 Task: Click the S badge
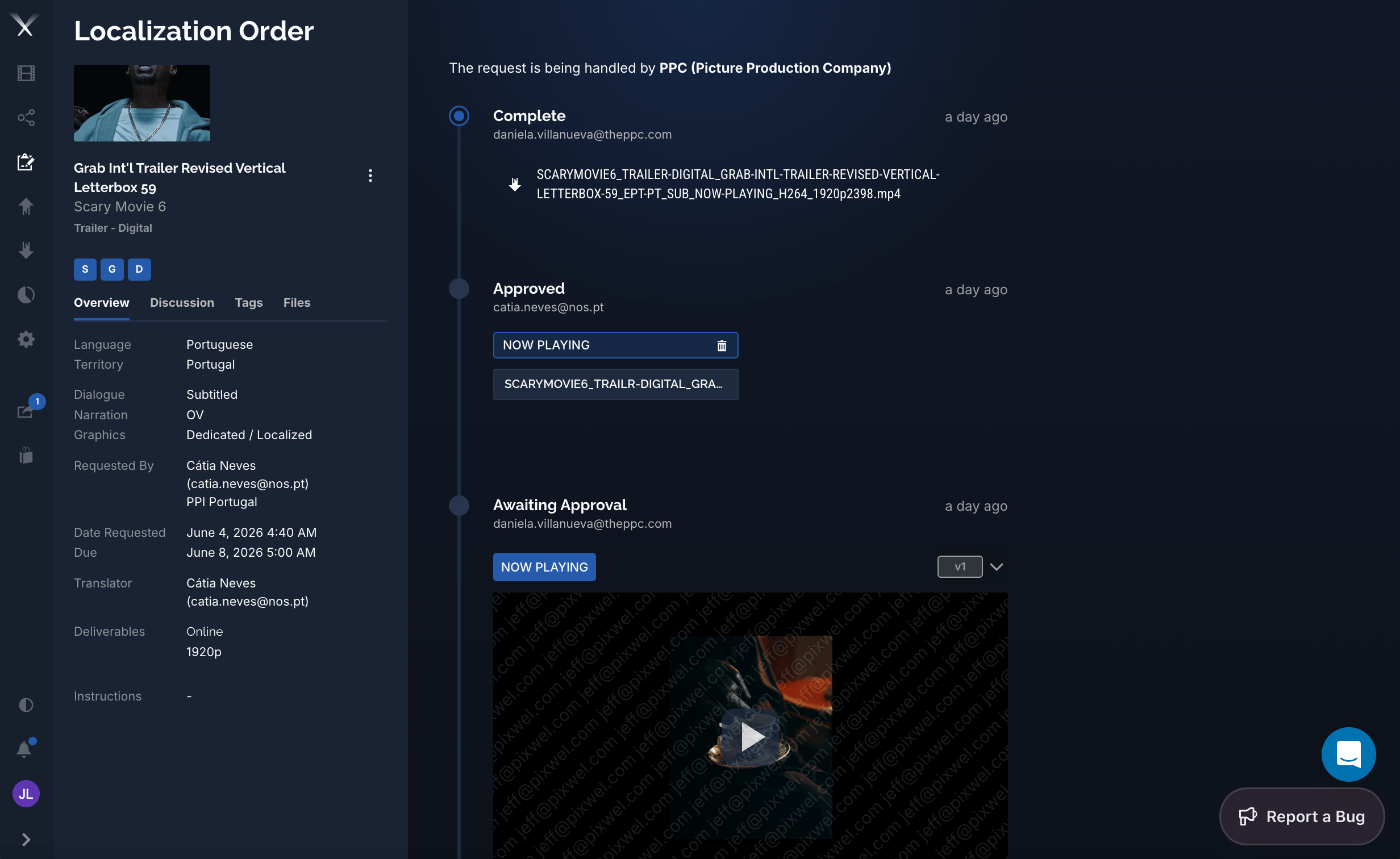click(85, 269)
